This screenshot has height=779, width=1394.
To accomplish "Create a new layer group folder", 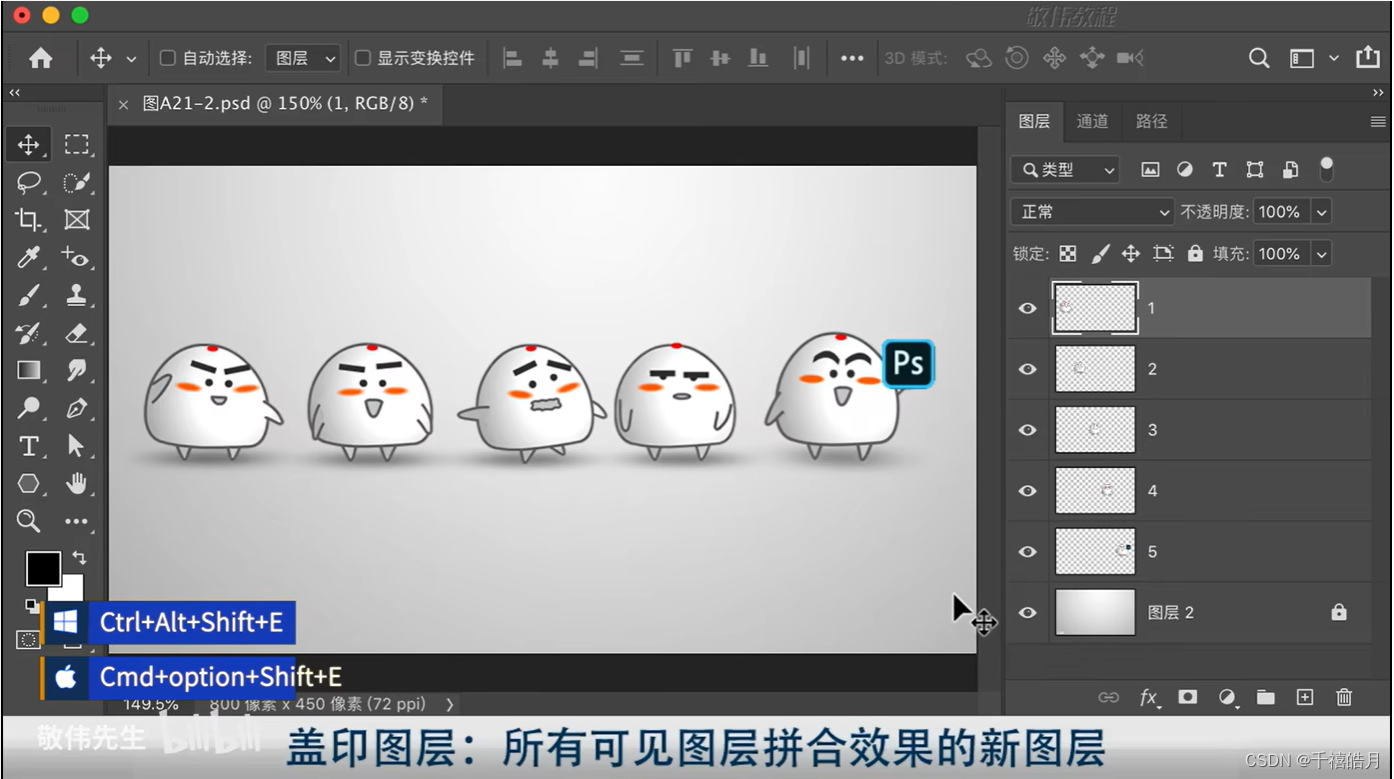I will coord(1266,697).
